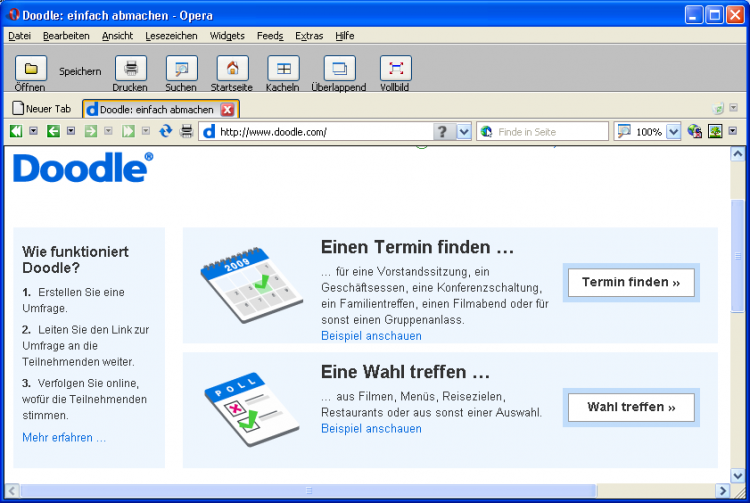Open the 100% zoom level dropdown
This screenshot has width=750, height=503.
click(673, 131)
